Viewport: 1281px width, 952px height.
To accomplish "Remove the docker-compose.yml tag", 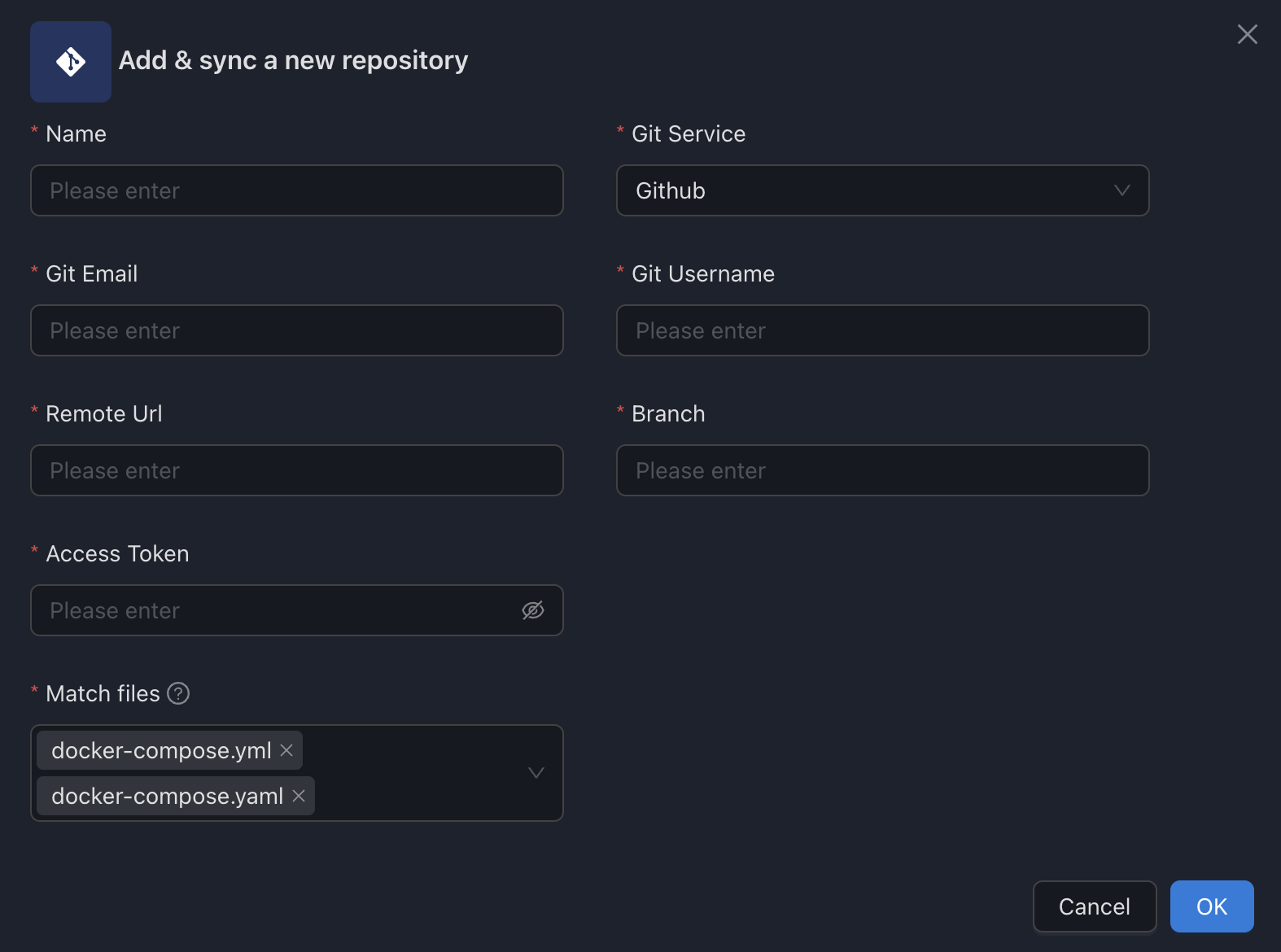I will coord(286,750).
